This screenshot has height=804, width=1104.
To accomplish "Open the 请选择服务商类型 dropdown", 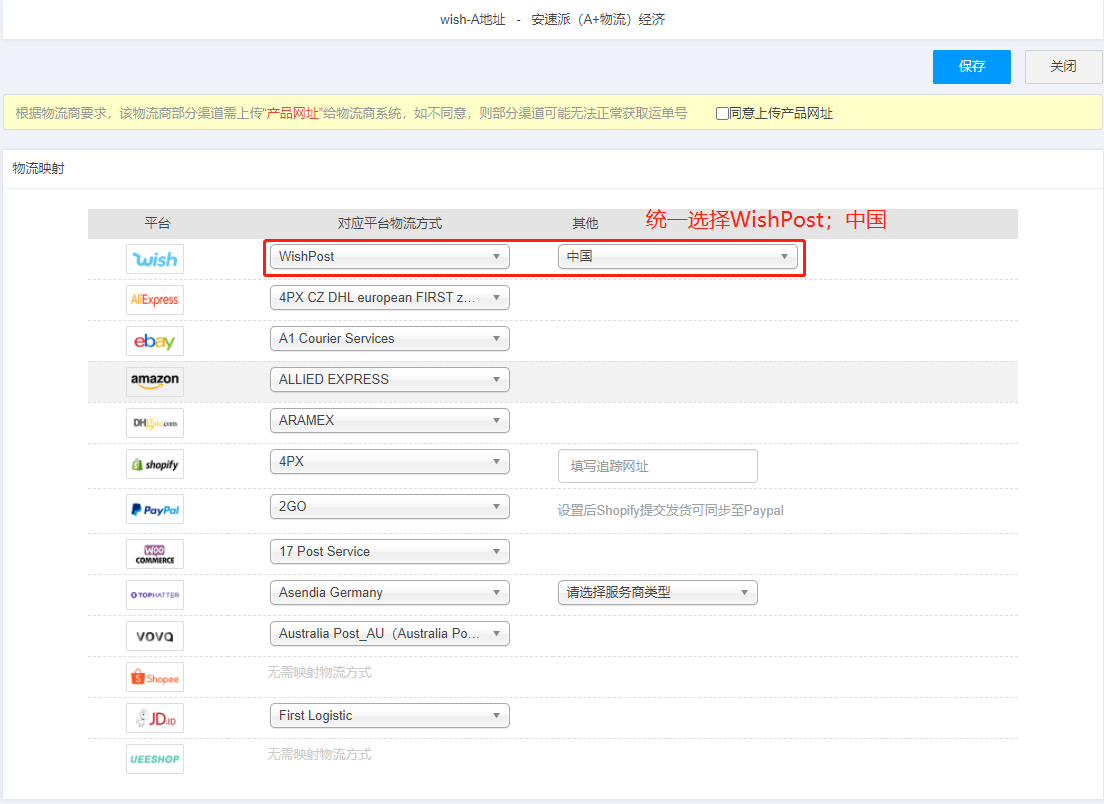I will pyautogui.click(x=657, y=593).
